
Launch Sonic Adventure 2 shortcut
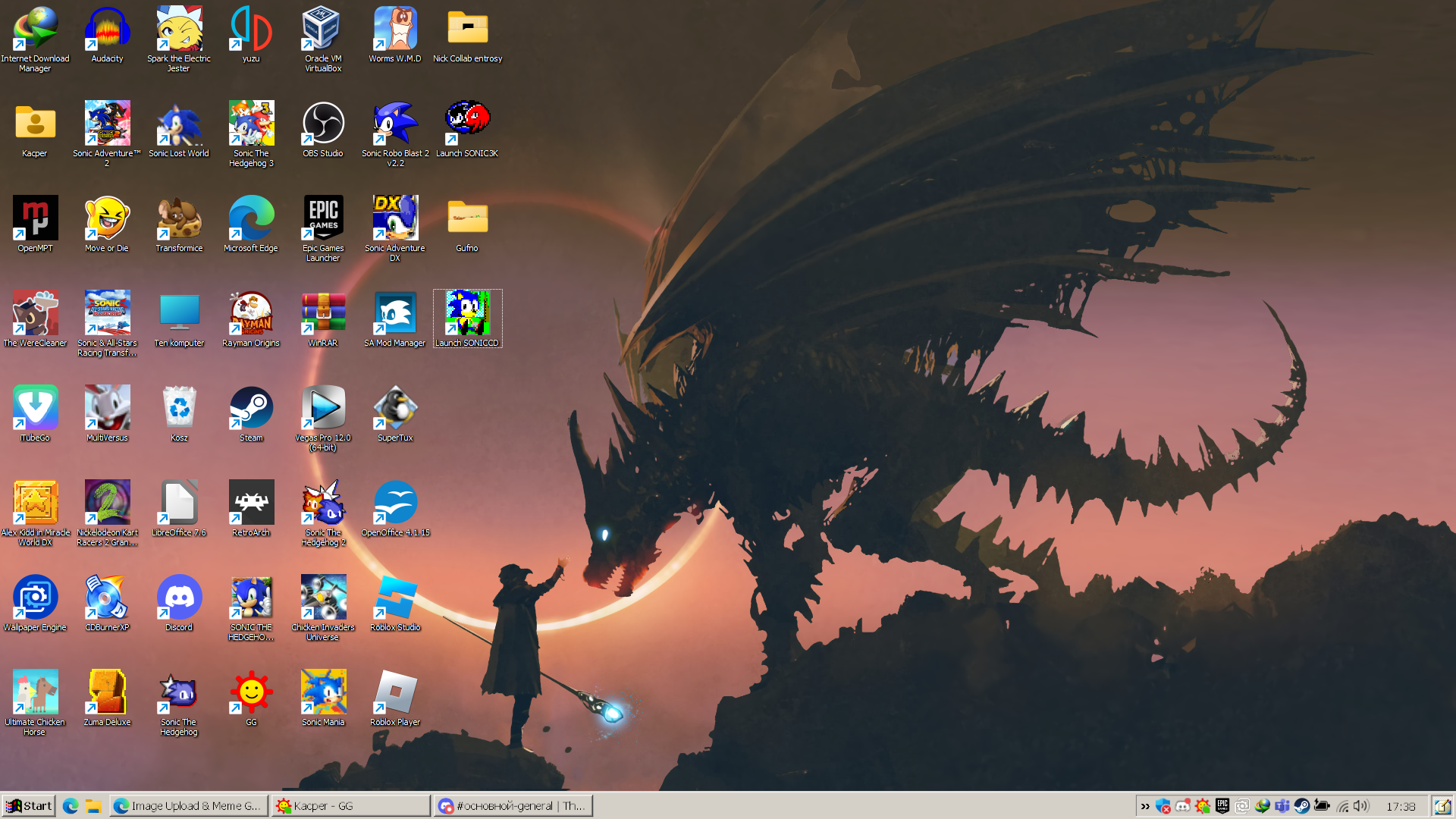(x=107, y=134)
